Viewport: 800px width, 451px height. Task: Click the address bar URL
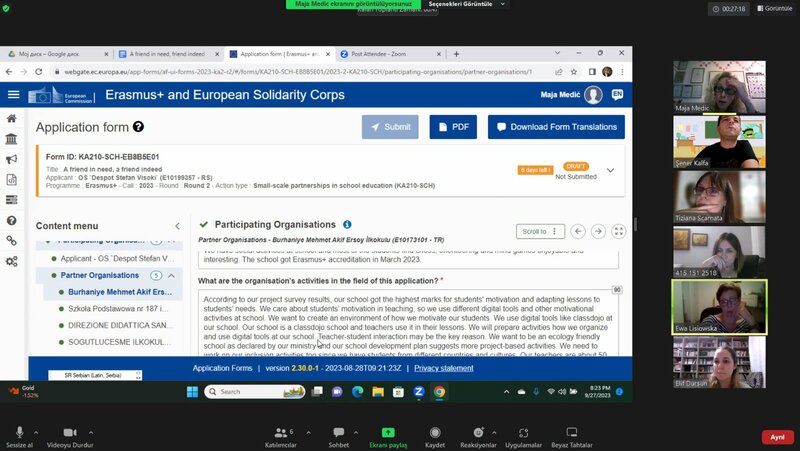(298, 72)
